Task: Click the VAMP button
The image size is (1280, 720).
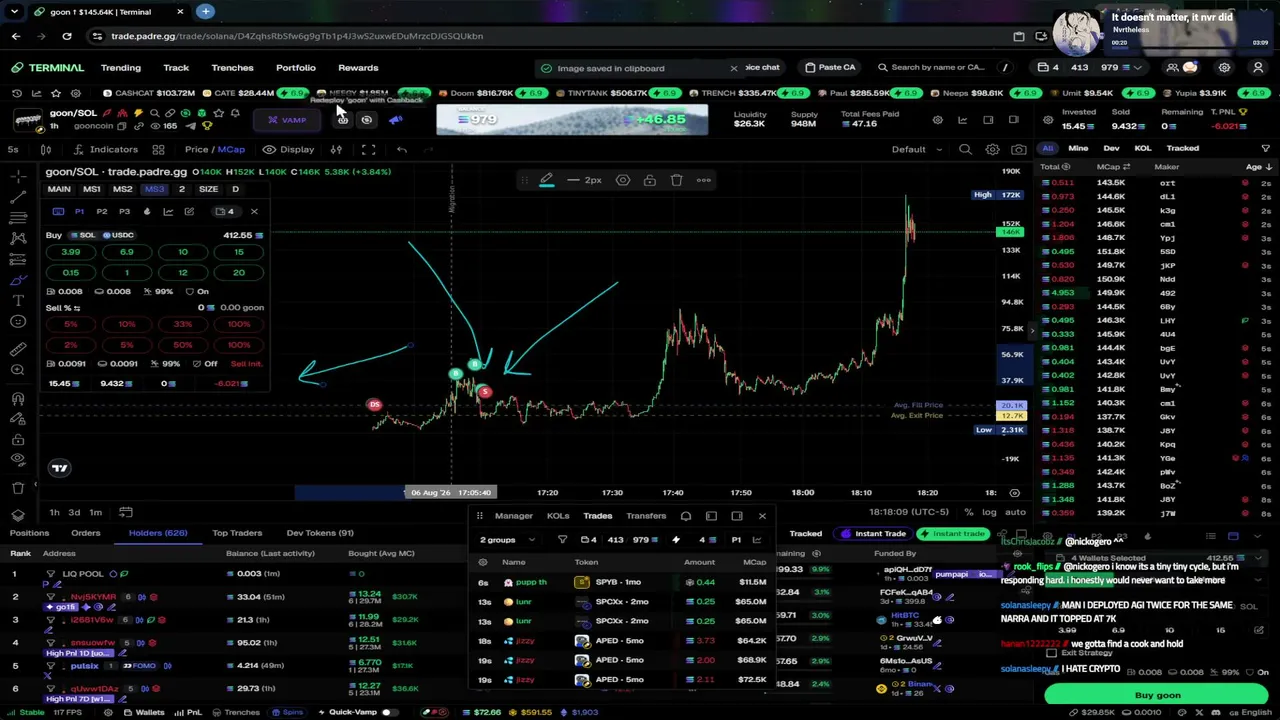Action: (287, 120)
